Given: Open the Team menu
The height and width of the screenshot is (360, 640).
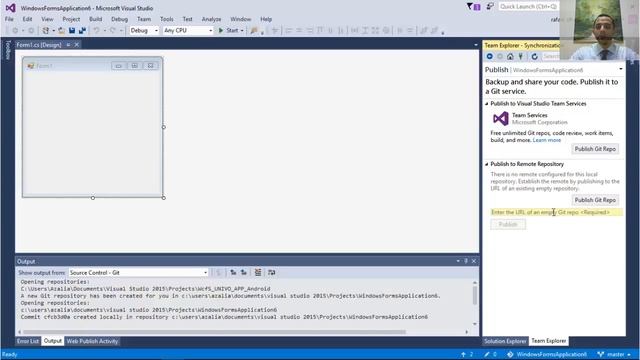Looking at the screenshot, I should [144, 19].
